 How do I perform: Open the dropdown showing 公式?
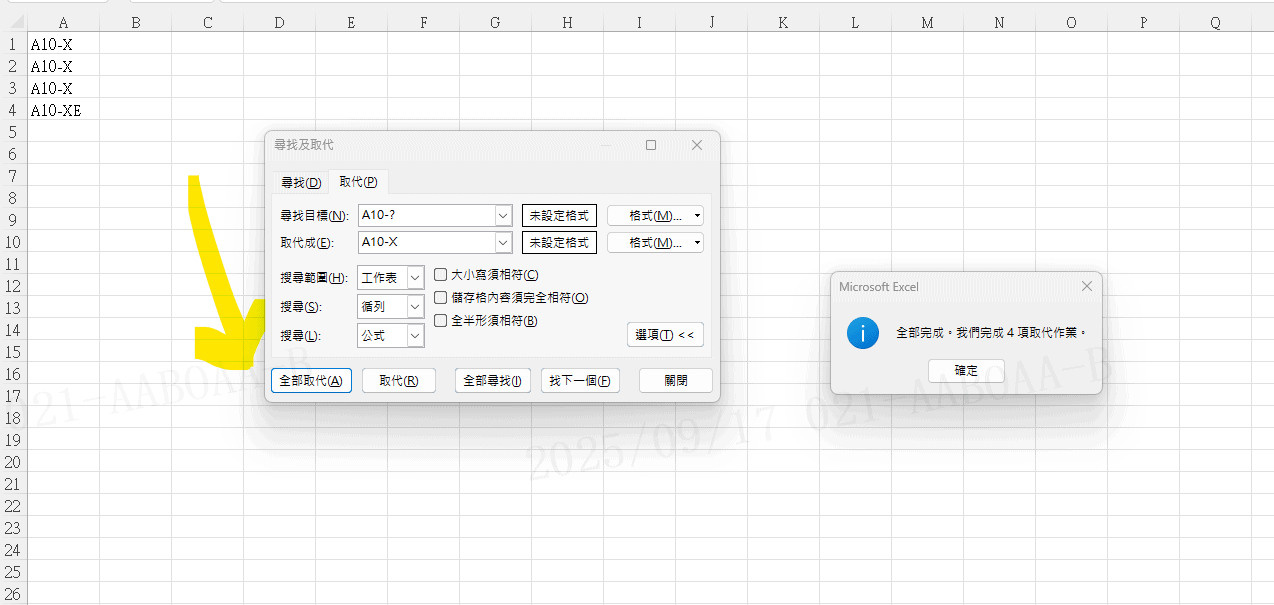click(415, 336)
